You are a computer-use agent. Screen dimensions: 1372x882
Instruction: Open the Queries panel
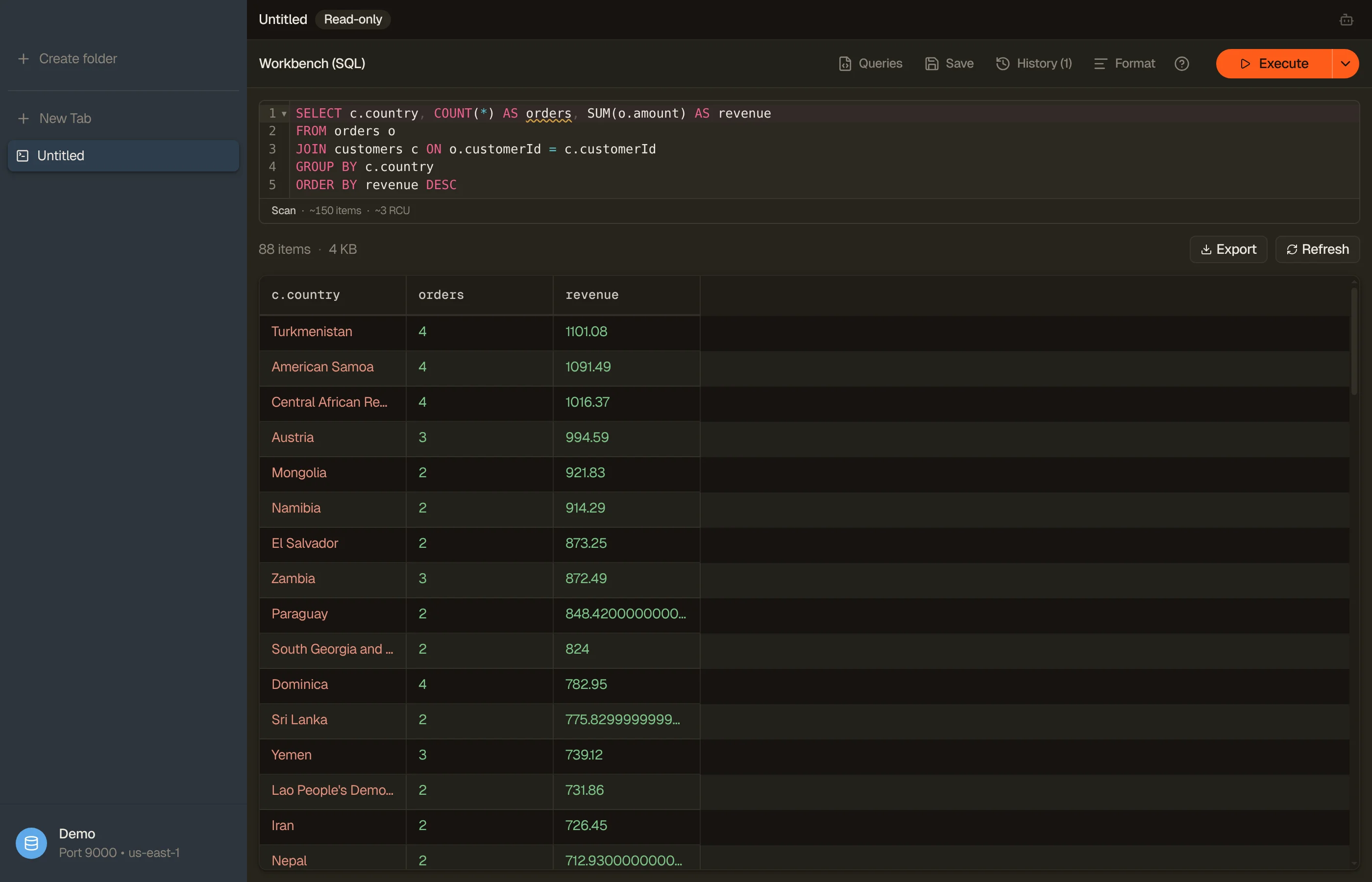click(x=870, y=64)
